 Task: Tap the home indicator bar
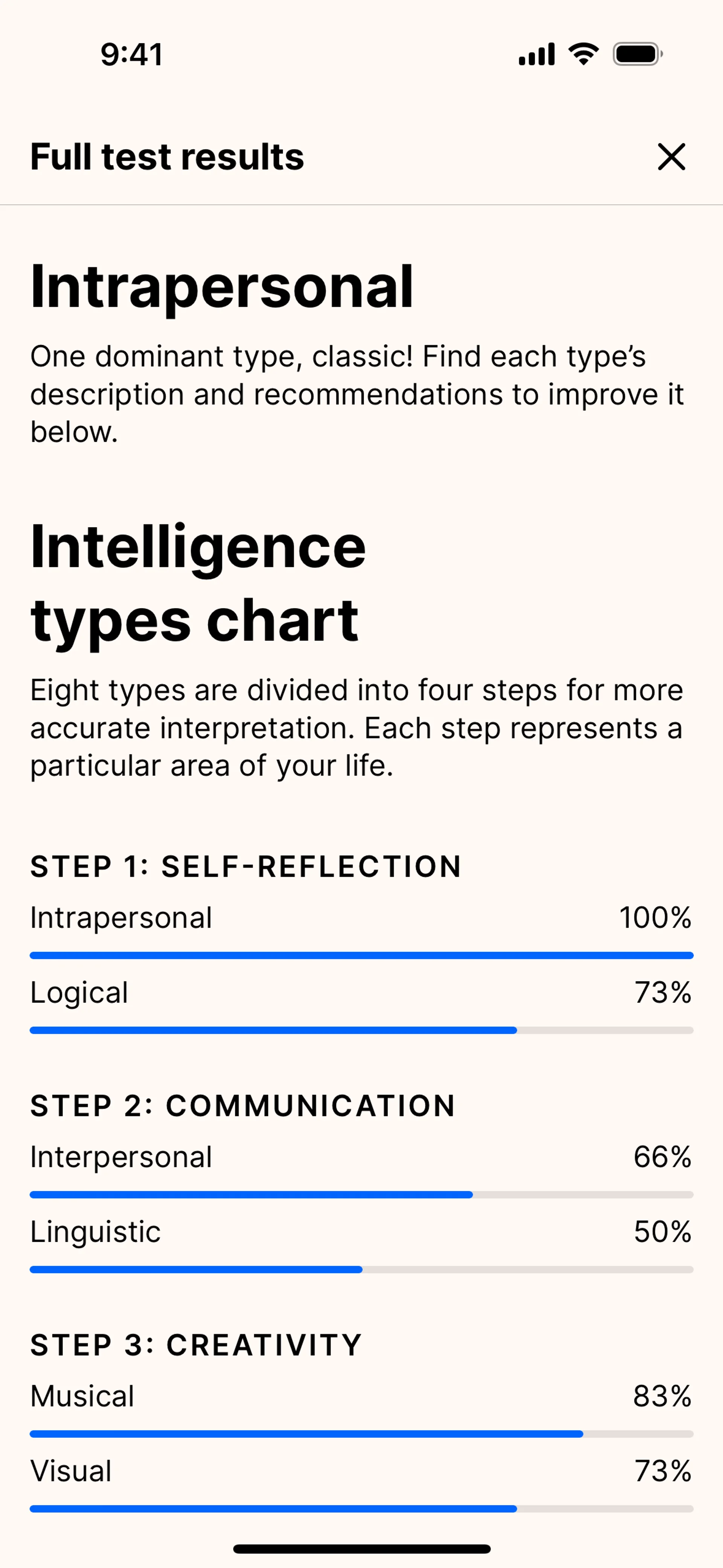pyautogui.click(x=361, y=1548)
